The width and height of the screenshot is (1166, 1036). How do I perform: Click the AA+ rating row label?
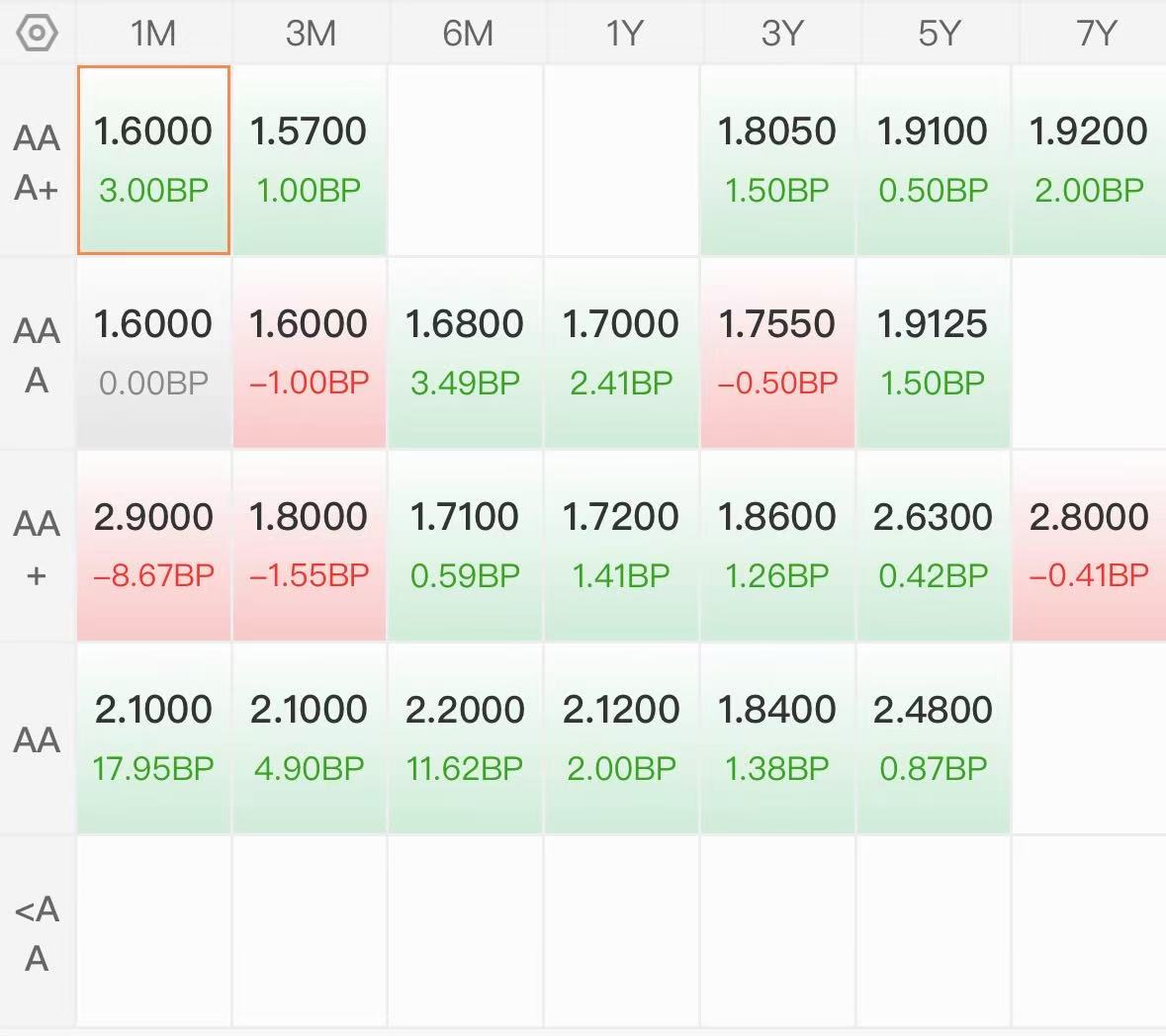click(x=37, y=548)
